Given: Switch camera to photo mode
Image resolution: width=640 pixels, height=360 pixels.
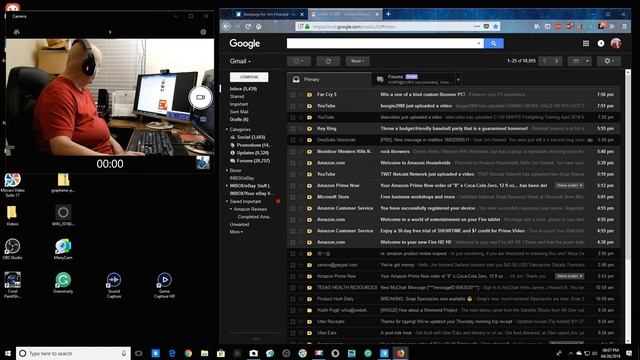Looking at the screenshot, I should 203,119.
